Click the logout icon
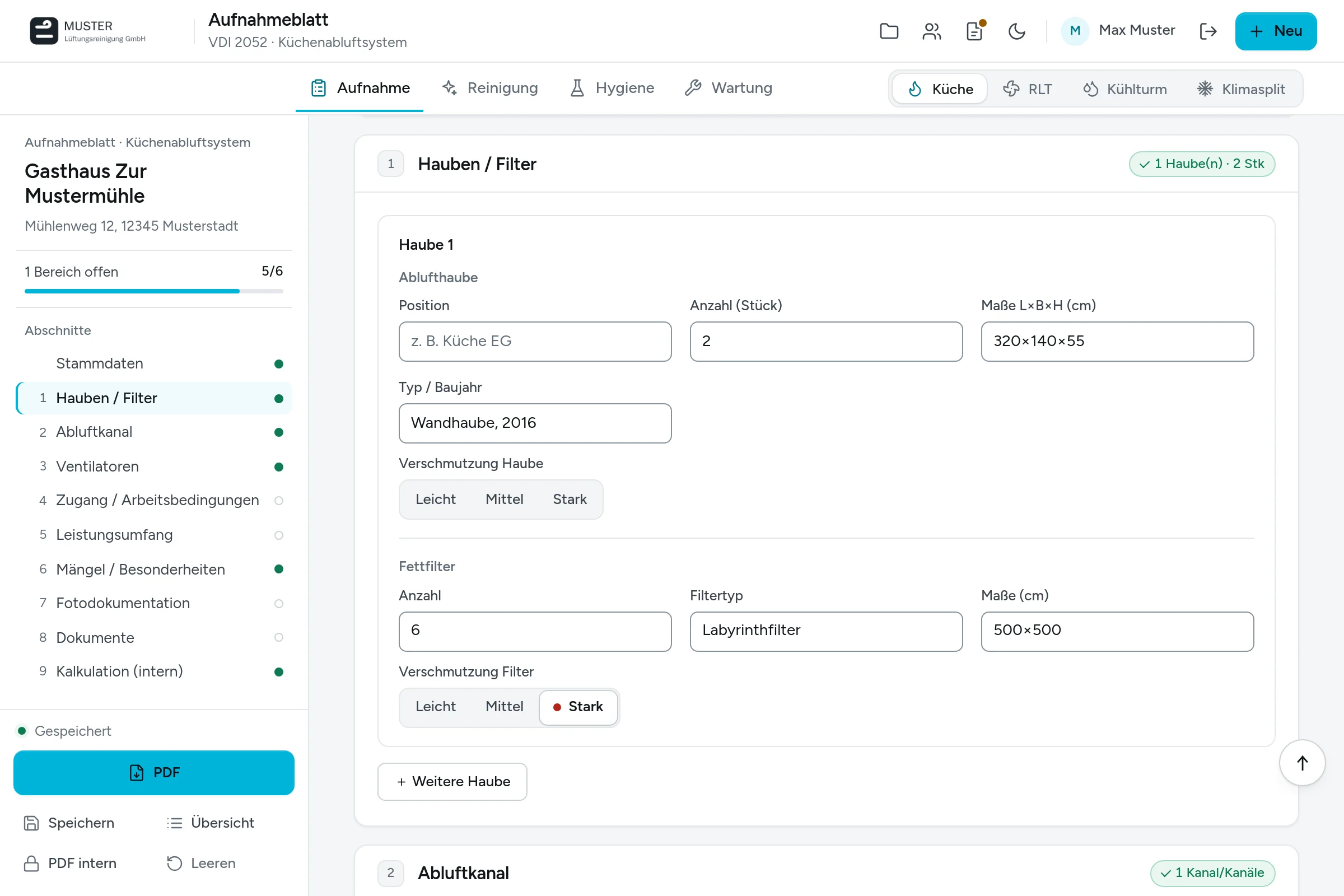 click(1208, 31)
